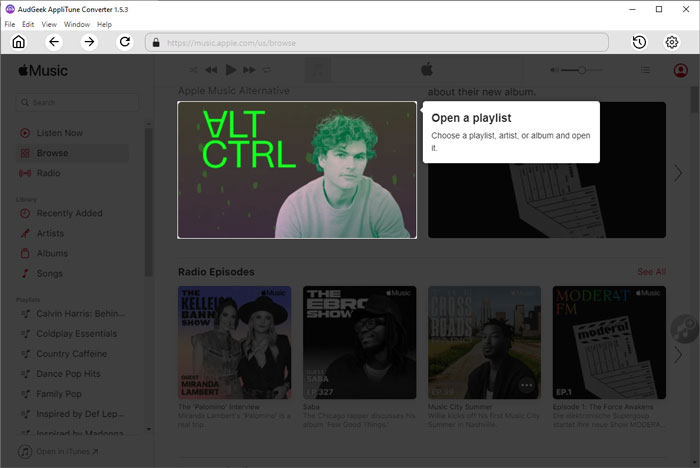Open The Kelleigh Bannen Show episode cover
Viewport: 700px width, 468px height.
(234, 343)
